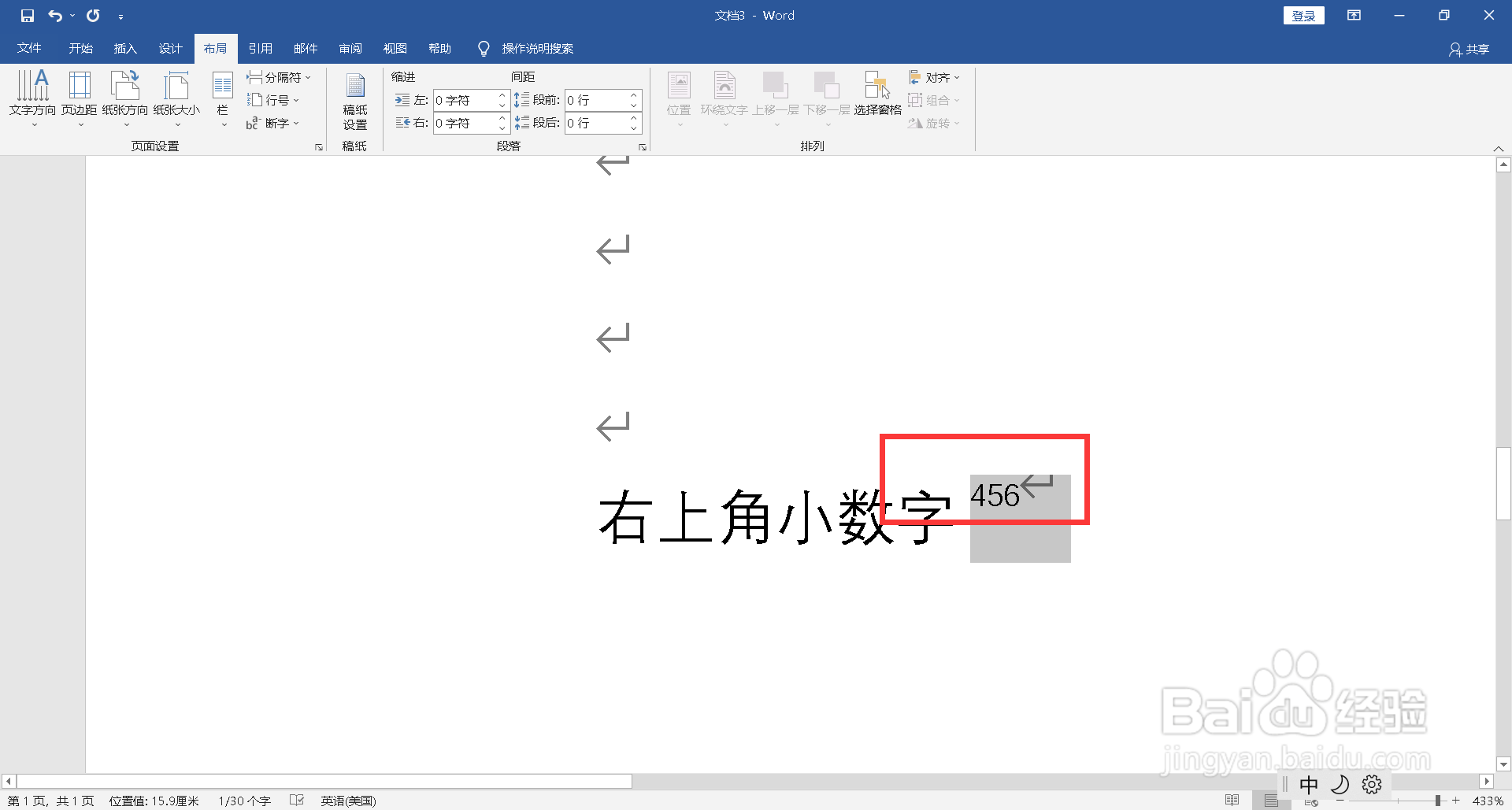Undo the last action
Screen dimensions: 1512x810
tap(55, 16)
